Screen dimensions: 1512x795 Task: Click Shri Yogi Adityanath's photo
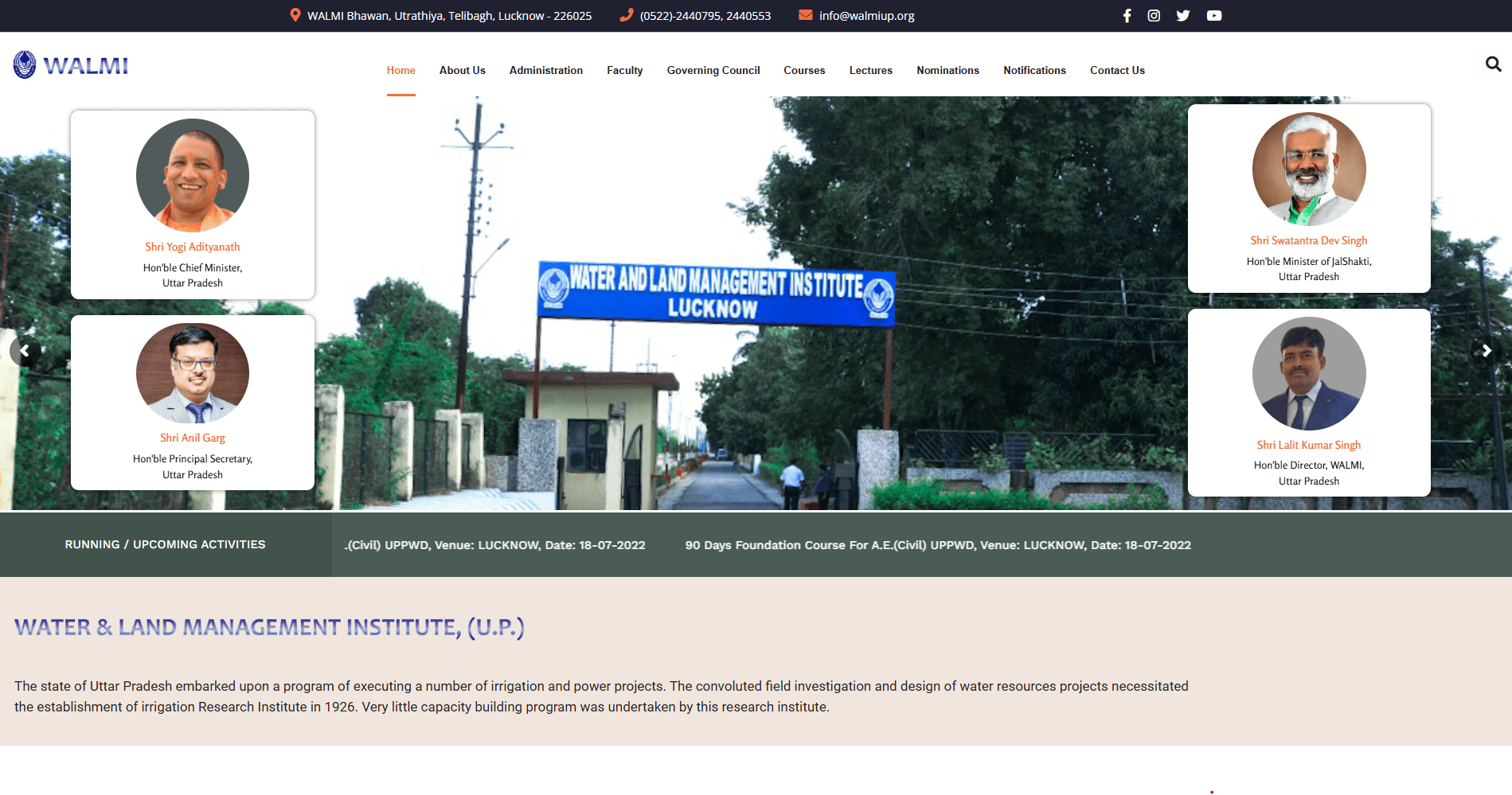(x=193, y=175)
